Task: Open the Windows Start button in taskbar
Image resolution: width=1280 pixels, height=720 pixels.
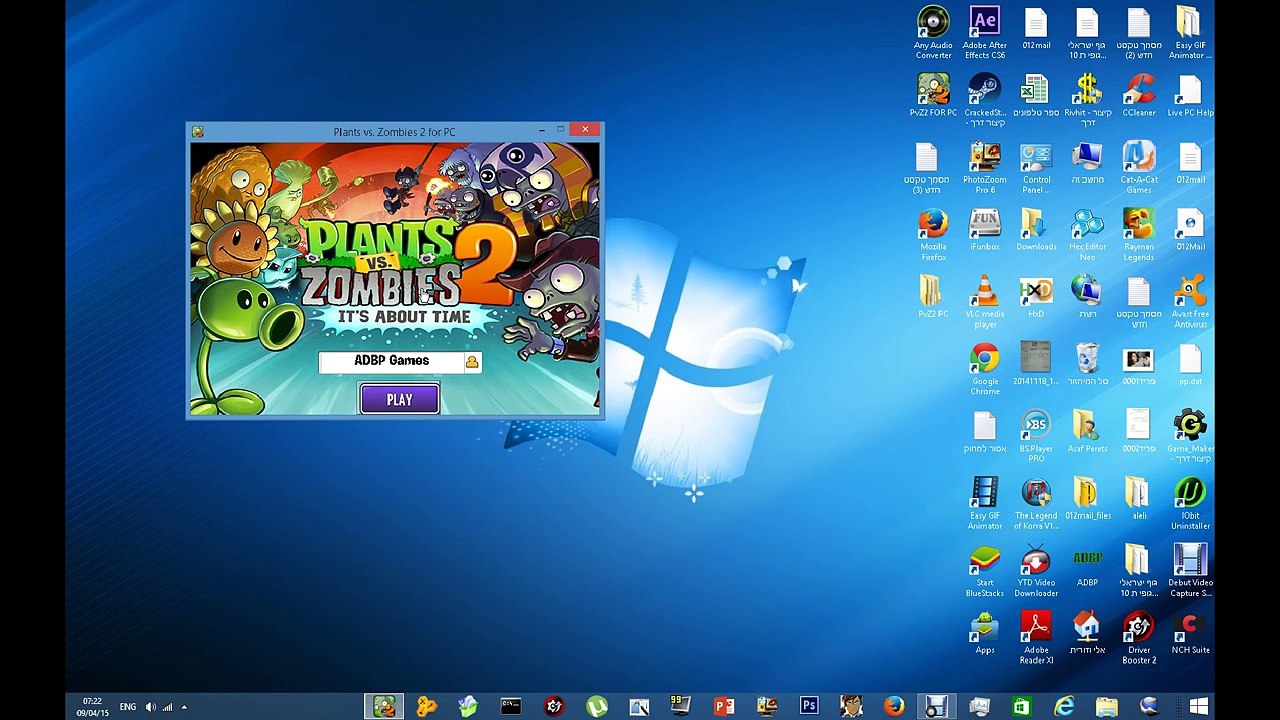Action: (x=1199, y=706)
